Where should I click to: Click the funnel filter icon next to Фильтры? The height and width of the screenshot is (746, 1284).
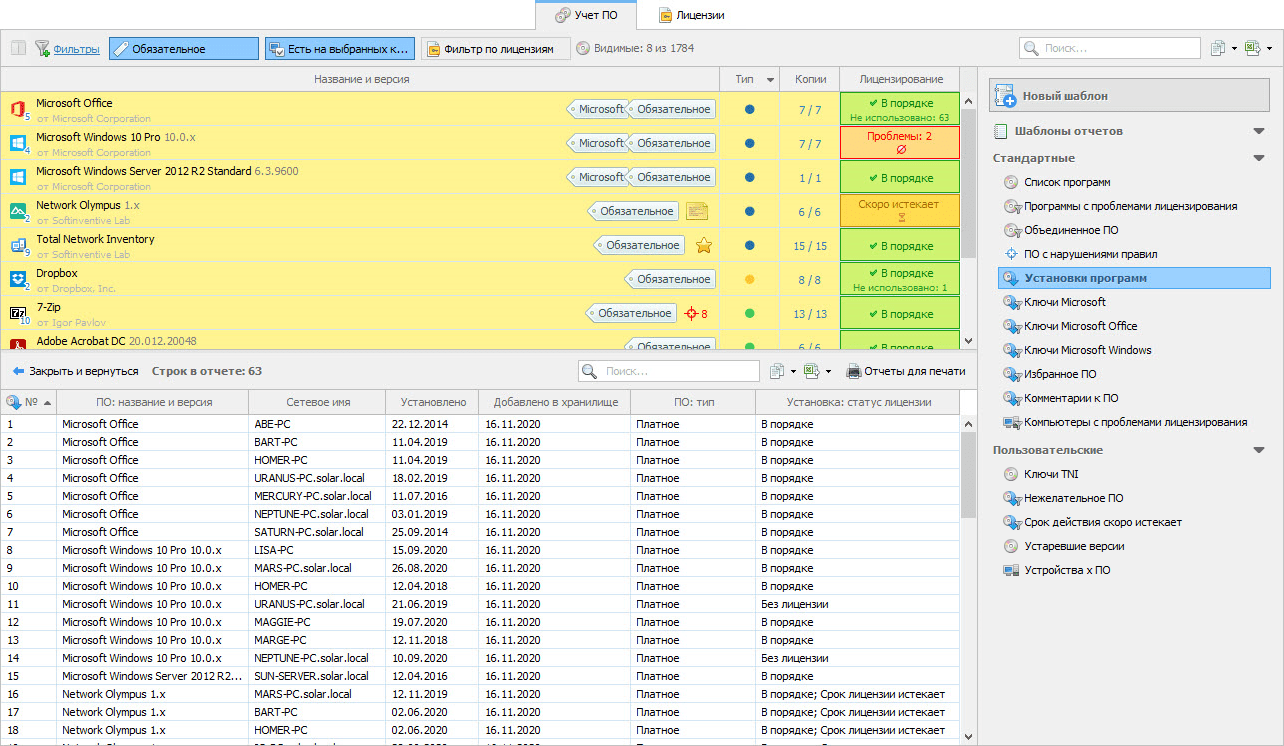[42, 48]
